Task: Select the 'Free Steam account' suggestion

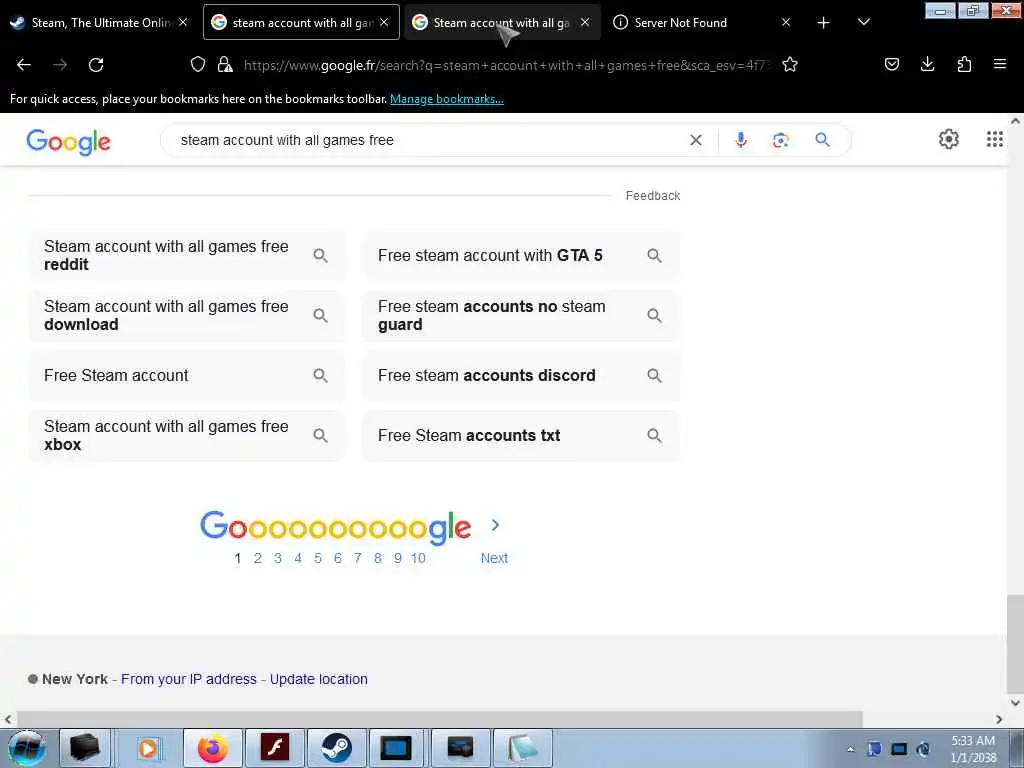Action: point(186,376)
